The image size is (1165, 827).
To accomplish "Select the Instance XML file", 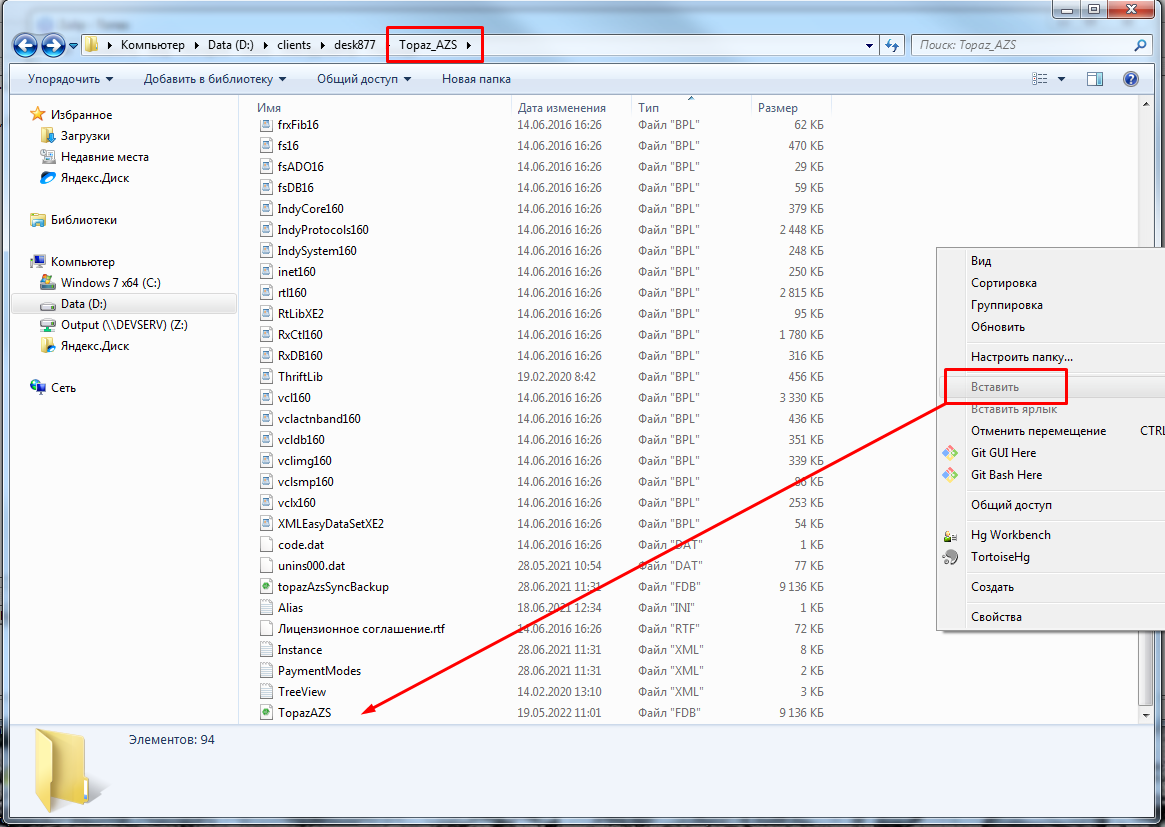I will tap(300, 650).
